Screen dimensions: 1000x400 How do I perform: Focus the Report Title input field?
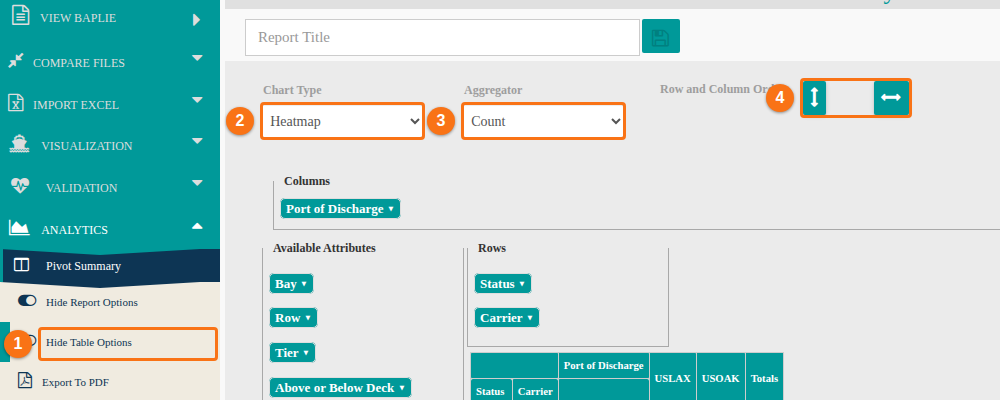[x=443, y=37]
